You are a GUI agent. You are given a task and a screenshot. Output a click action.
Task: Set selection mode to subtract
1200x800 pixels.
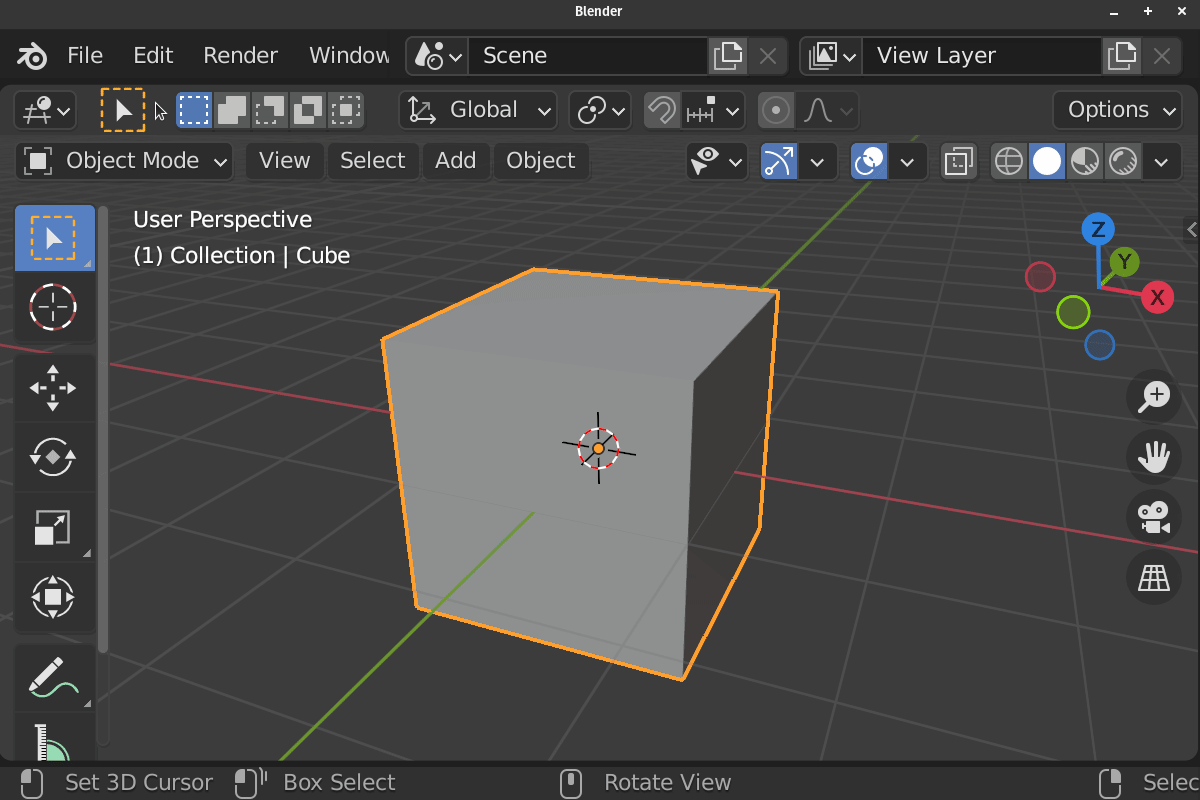coord(270,110)
